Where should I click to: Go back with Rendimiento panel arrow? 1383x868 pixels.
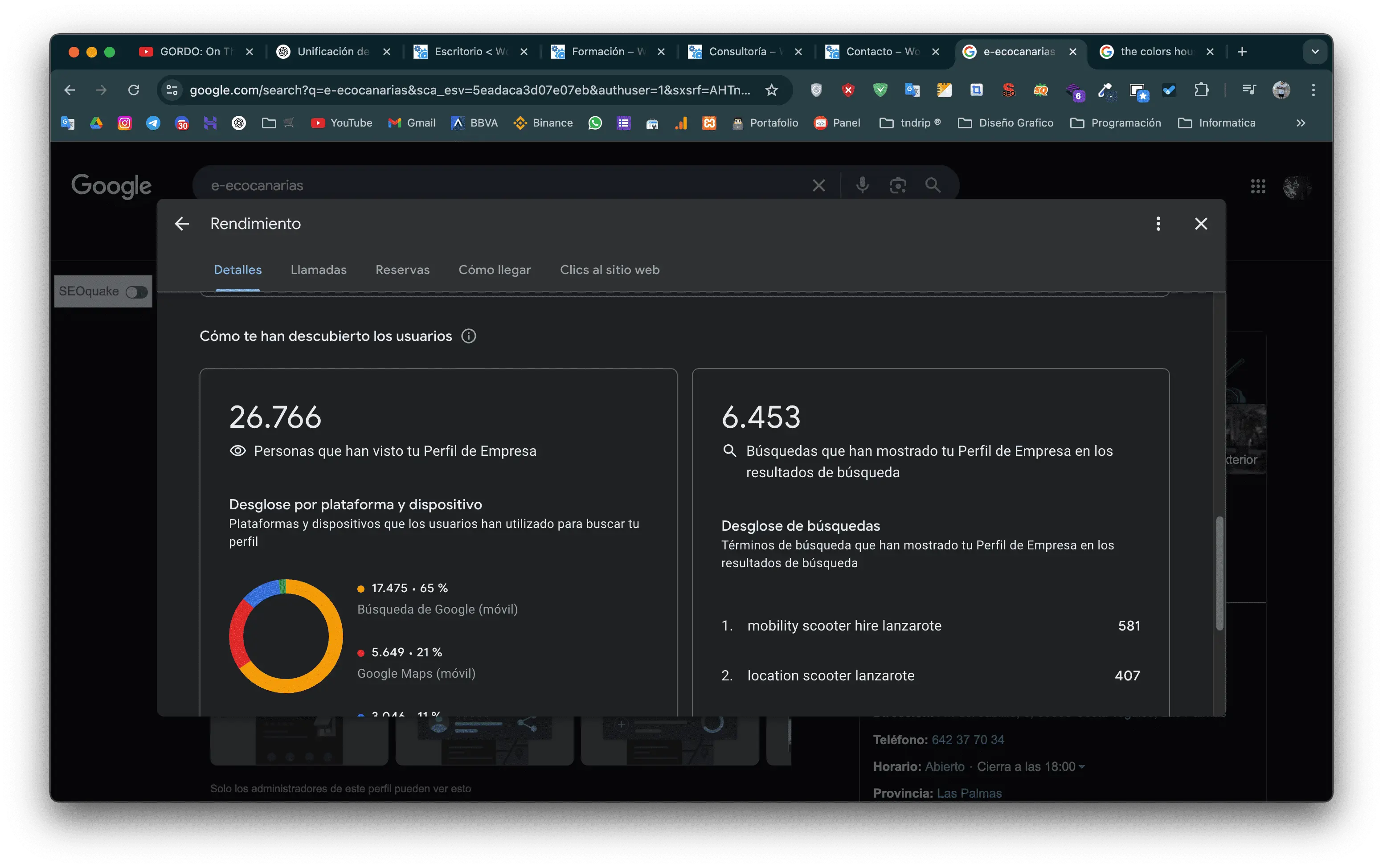182,224
